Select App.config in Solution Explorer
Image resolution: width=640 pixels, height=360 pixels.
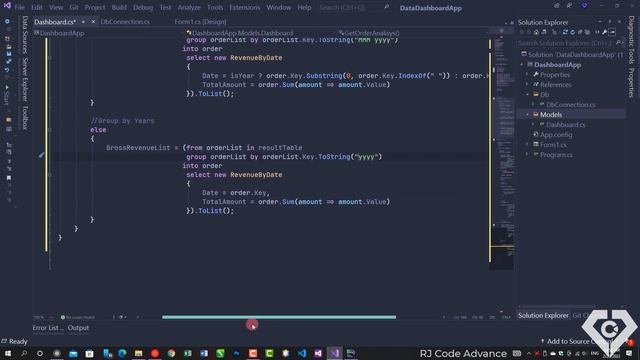(x=556, y=135)
